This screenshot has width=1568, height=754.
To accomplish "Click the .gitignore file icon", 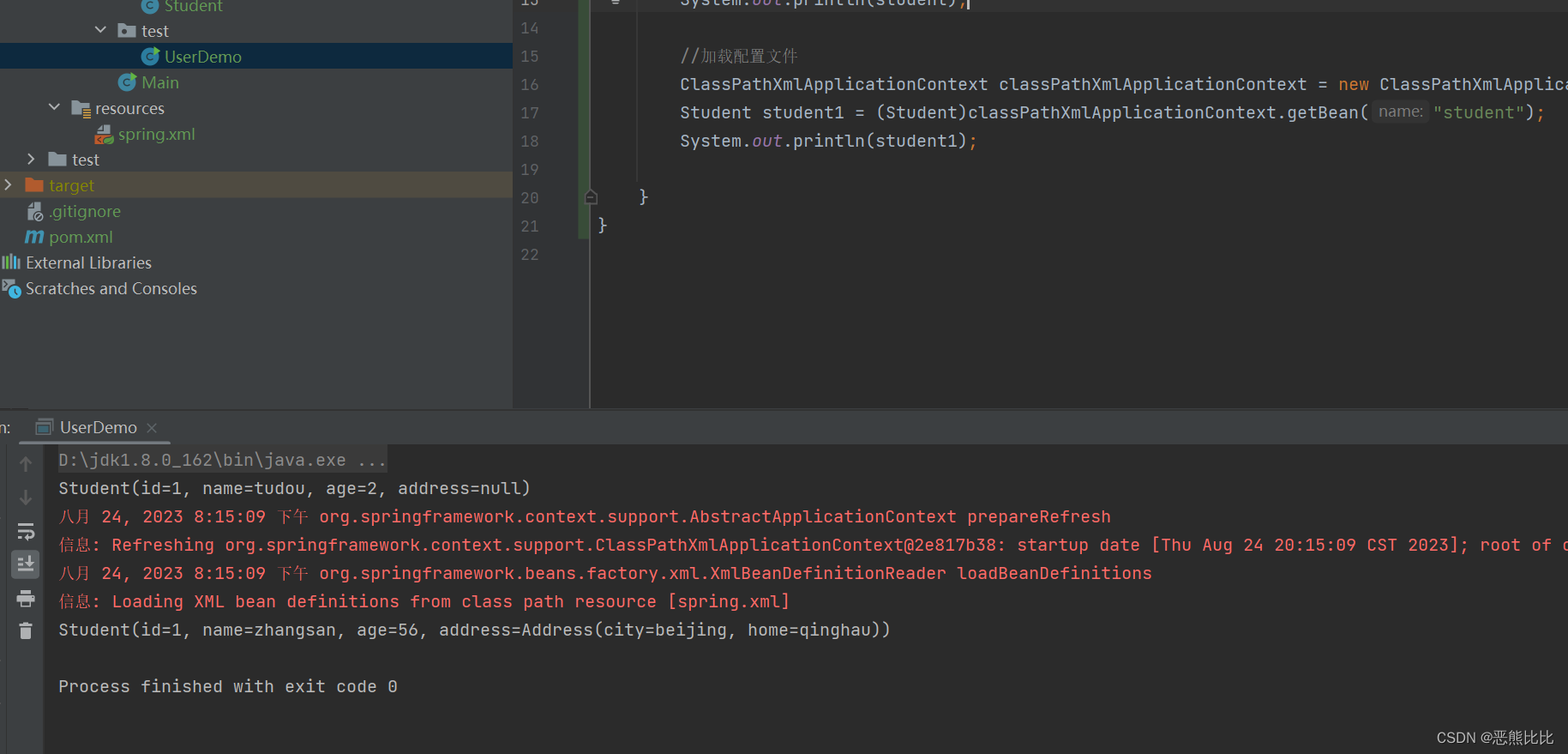I will pos(34,211).
